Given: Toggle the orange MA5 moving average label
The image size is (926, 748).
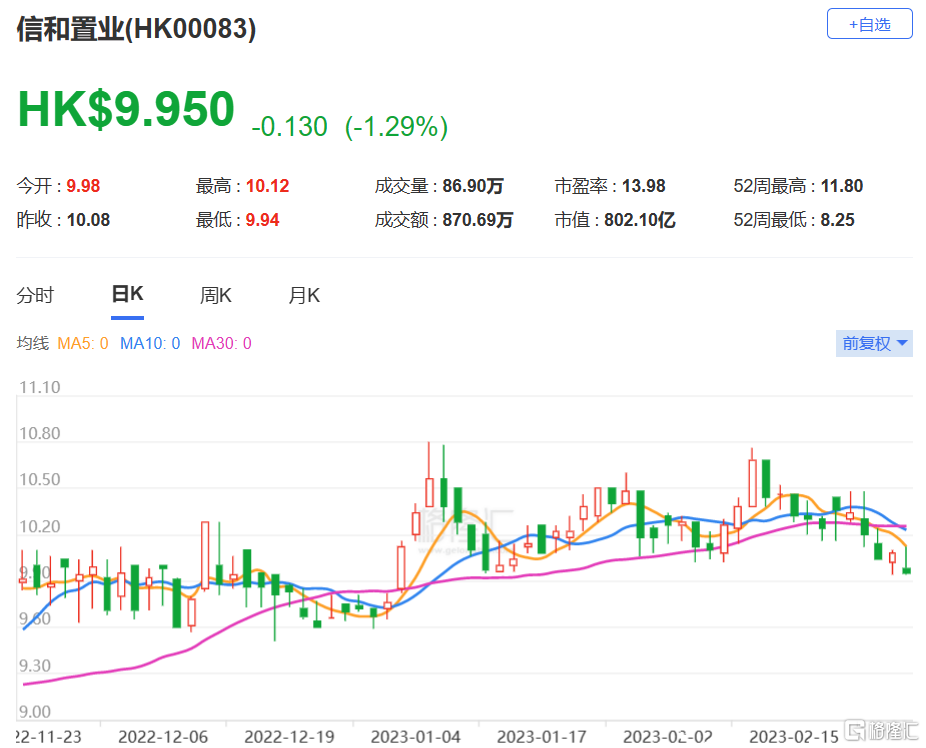Looking at the screenshot, I should pyautogui.click(x=82, y=344).
